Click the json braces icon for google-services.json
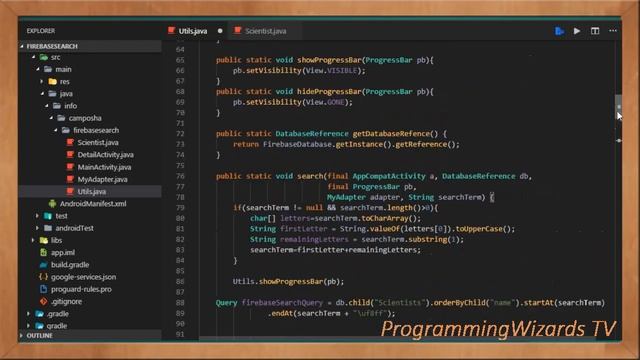The width and height of the screenshot is (640, 360). (x=43, y=277)
